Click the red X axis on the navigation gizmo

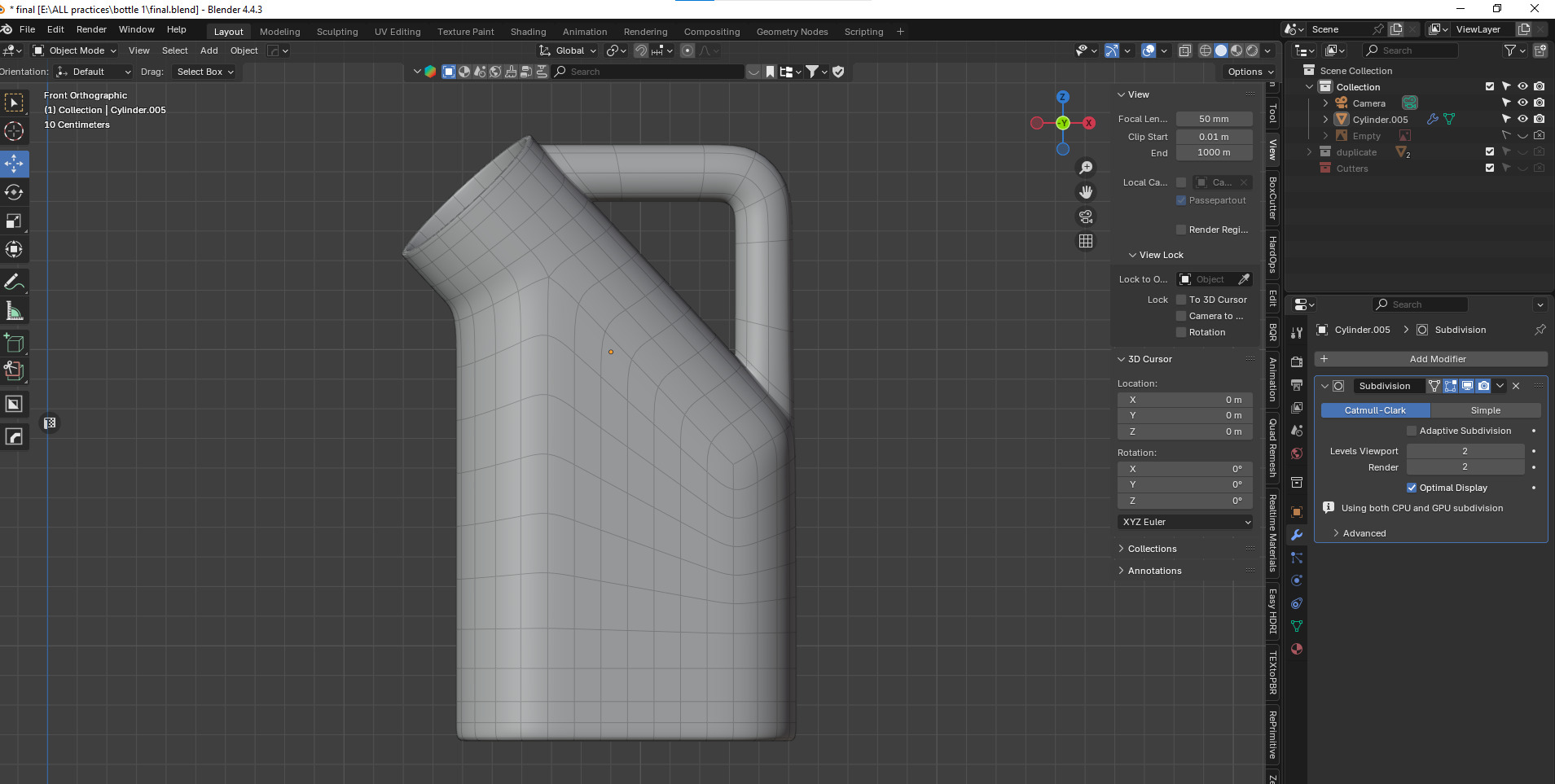(x=1089, y=123)
